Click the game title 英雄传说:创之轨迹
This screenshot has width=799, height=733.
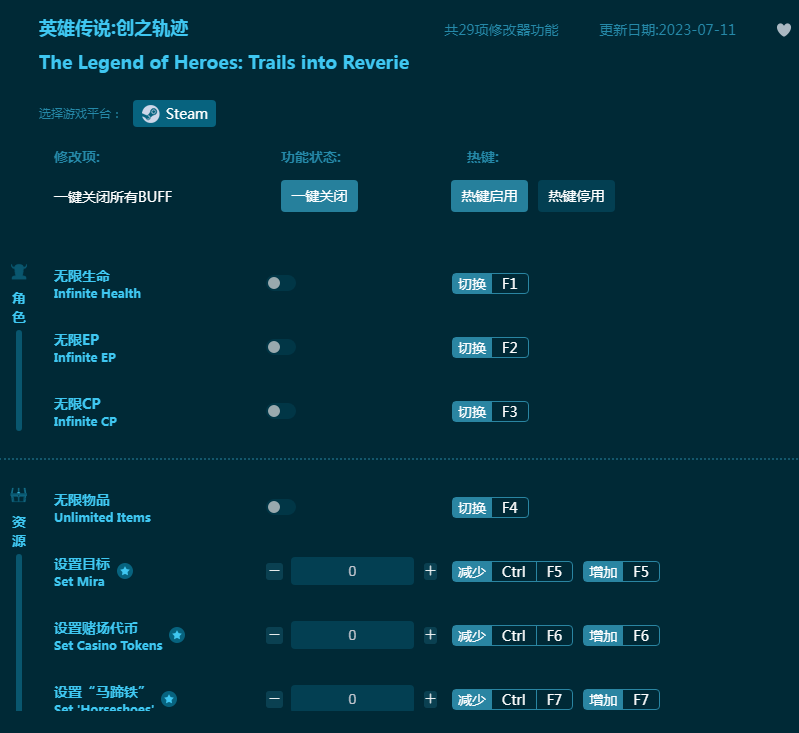pos(114,29)
